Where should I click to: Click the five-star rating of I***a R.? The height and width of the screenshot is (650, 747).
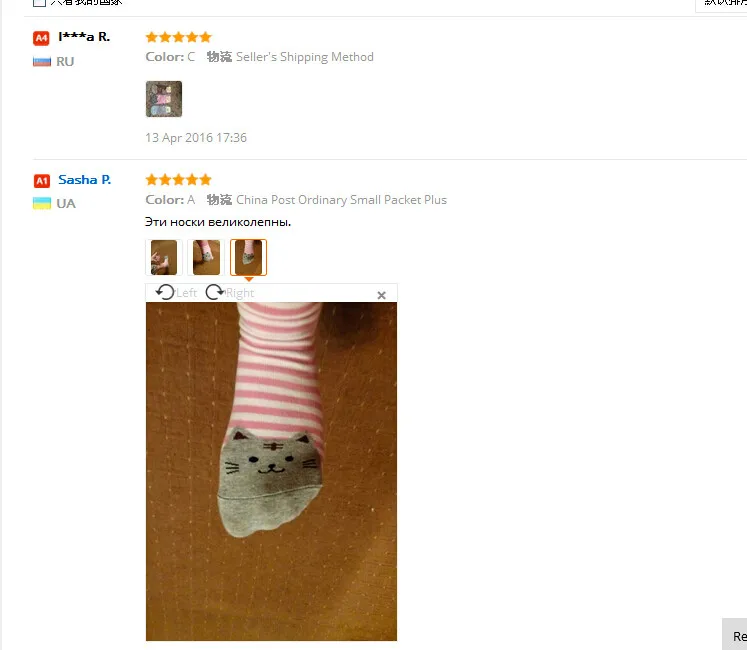point(179,37)
